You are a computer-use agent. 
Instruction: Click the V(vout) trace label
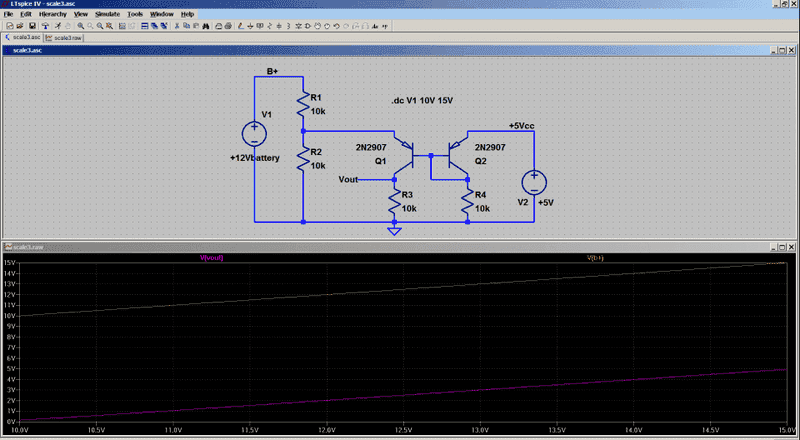(x=212, y=258)
